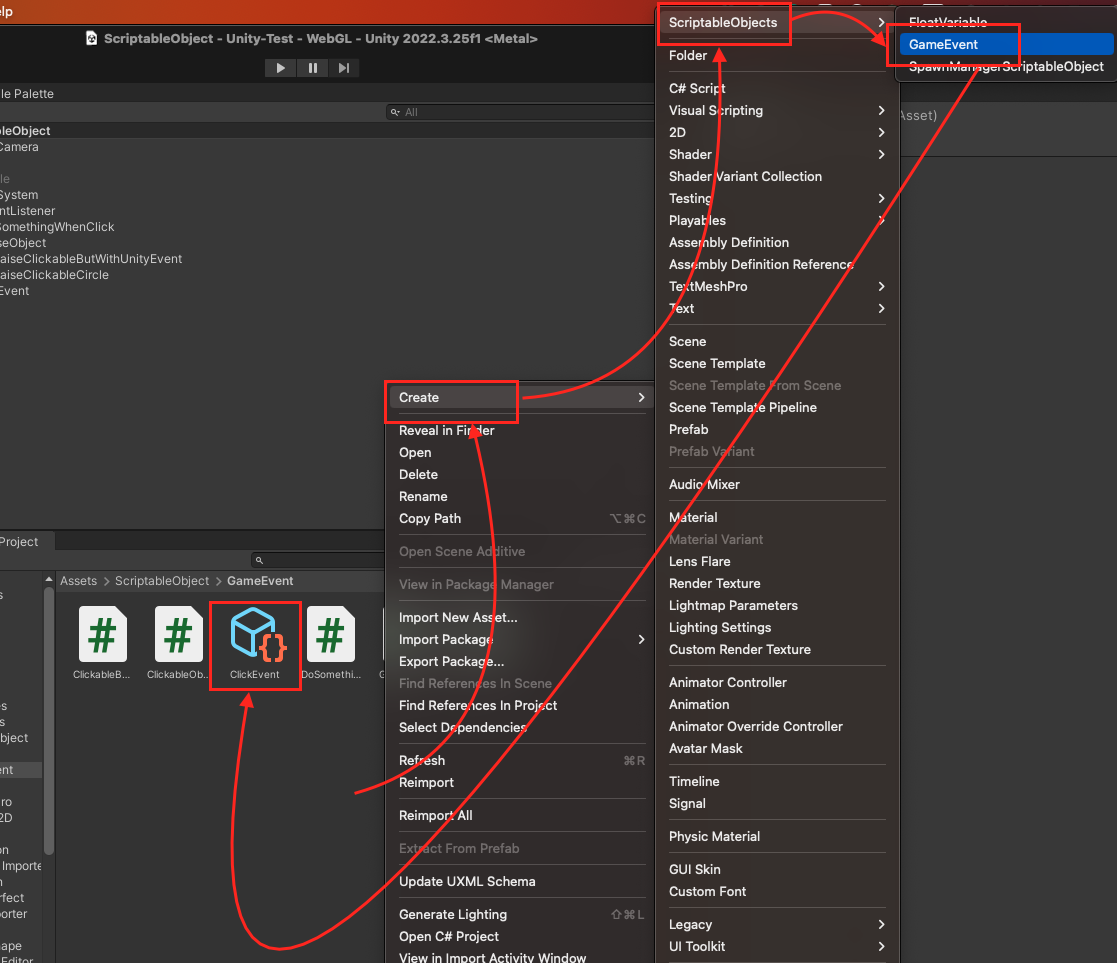Click Export Package...
Screen dimensions: 1117x963
[521, 662]
